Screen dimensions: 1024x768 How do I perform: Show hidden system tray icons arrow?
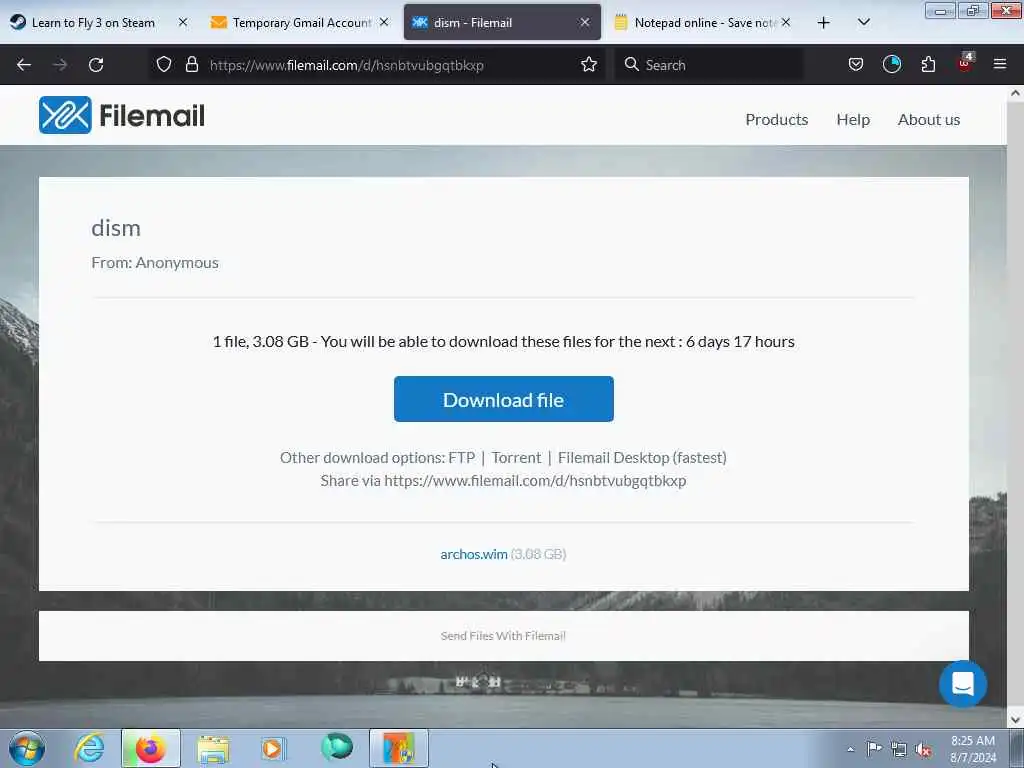(x=850, y=750)
